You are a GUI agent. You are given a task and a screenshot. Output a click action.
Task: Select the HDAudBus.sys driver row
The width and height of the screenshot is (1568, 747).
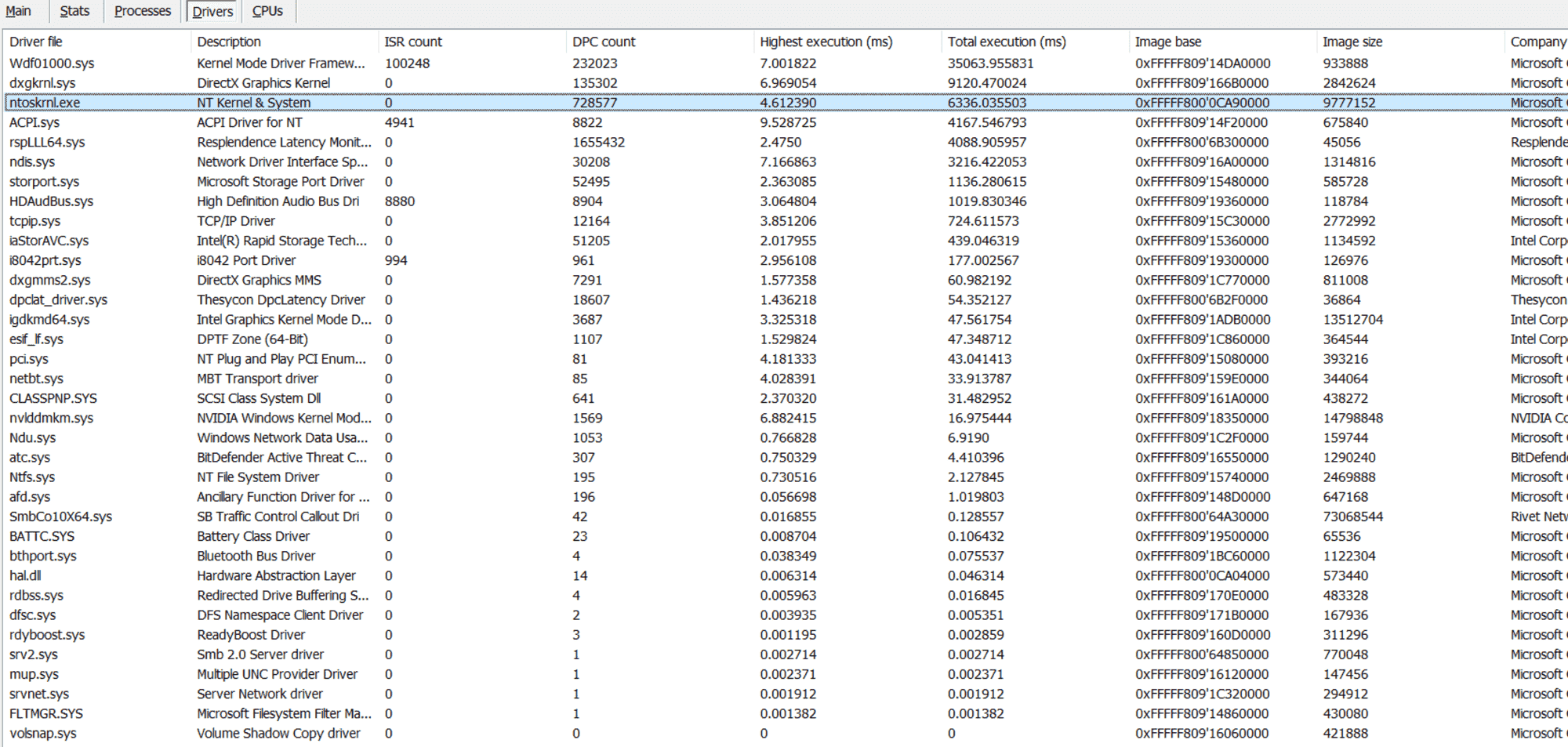(786, 201)
